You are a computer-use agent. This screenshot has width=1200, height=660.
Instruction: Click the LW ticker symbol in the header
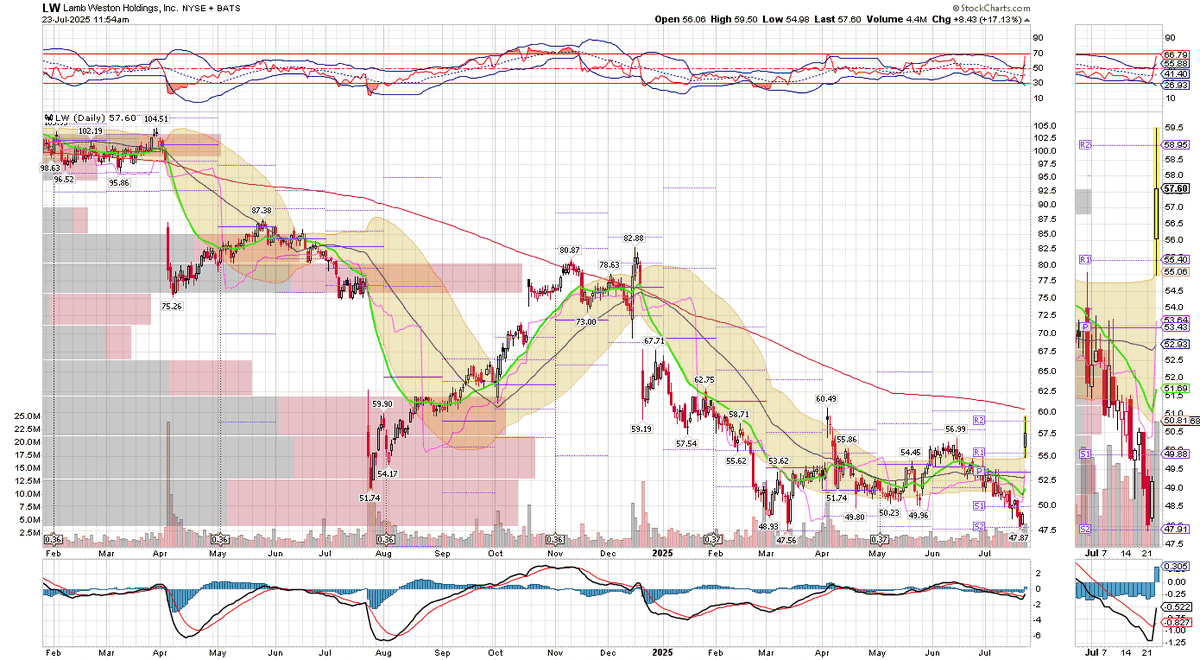[53, 7]
